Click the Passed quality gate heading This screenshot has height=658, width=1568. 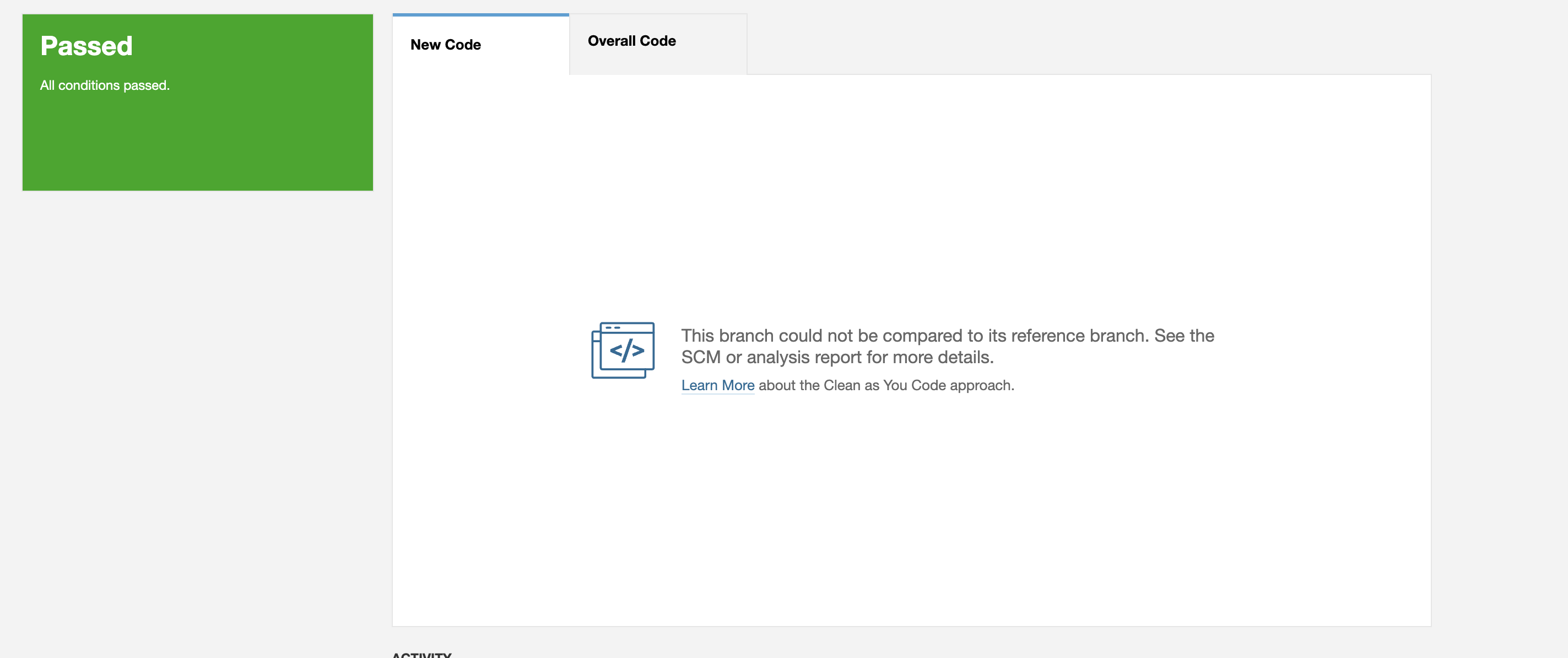tap(86, 46)
